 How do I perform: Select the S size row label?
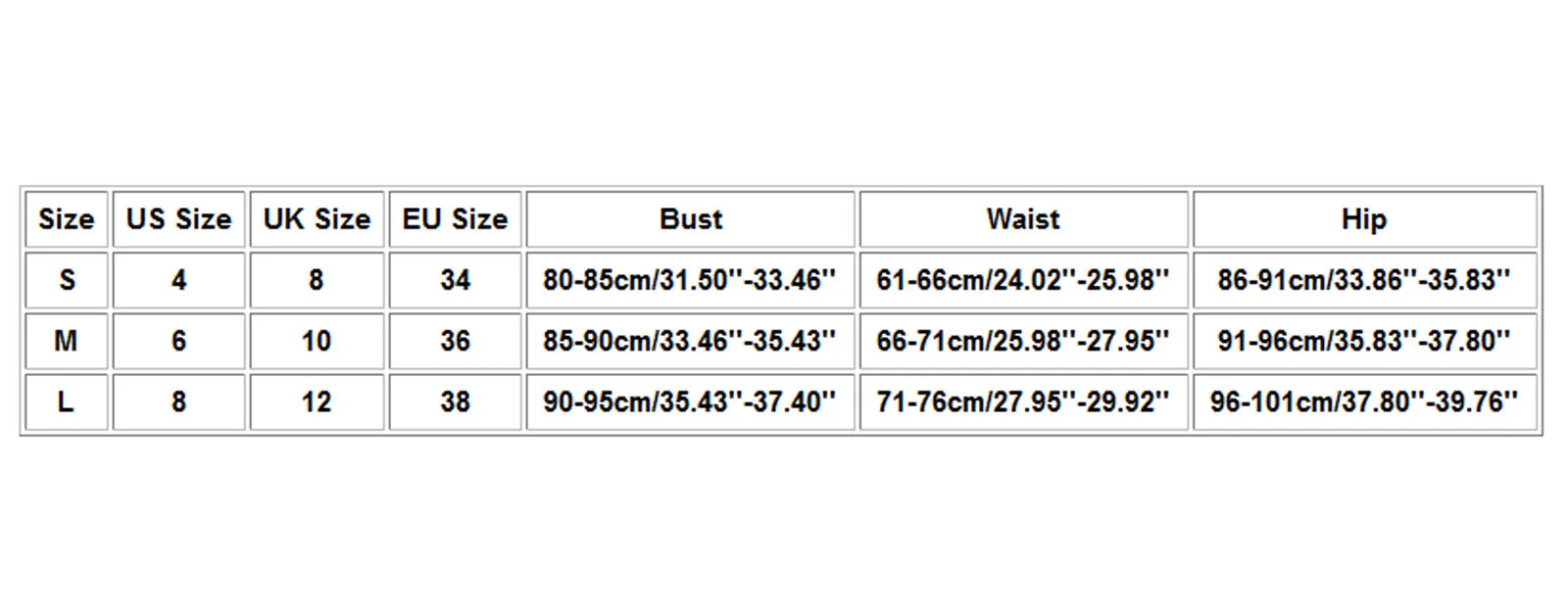pos(66,280)
